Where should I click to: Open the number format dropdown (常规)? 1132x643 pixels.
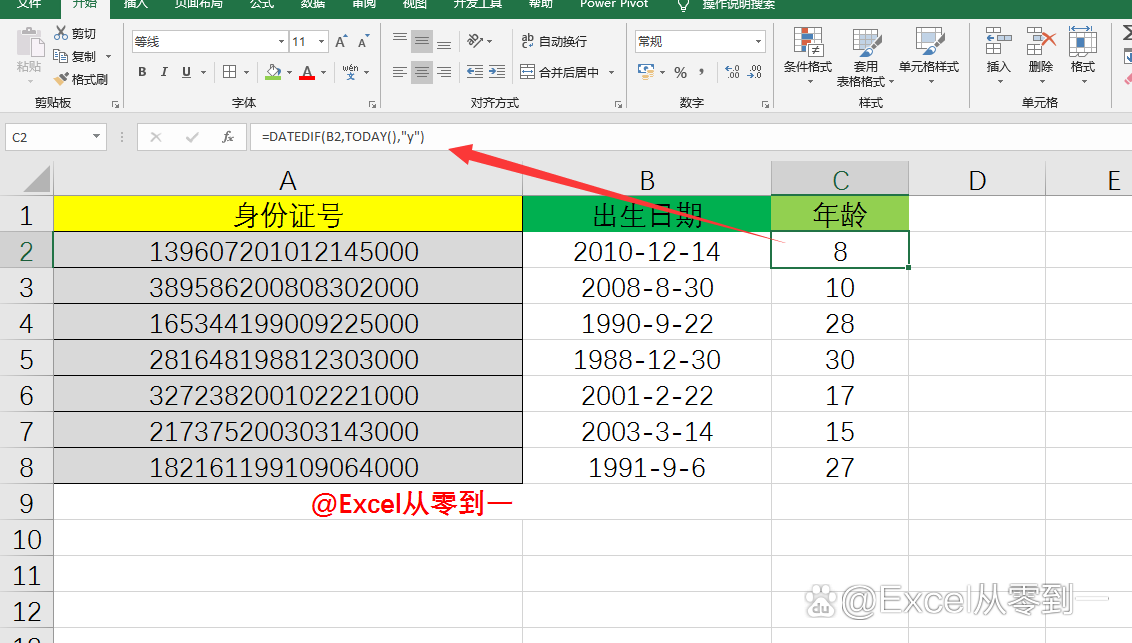[x=758, y=41]
